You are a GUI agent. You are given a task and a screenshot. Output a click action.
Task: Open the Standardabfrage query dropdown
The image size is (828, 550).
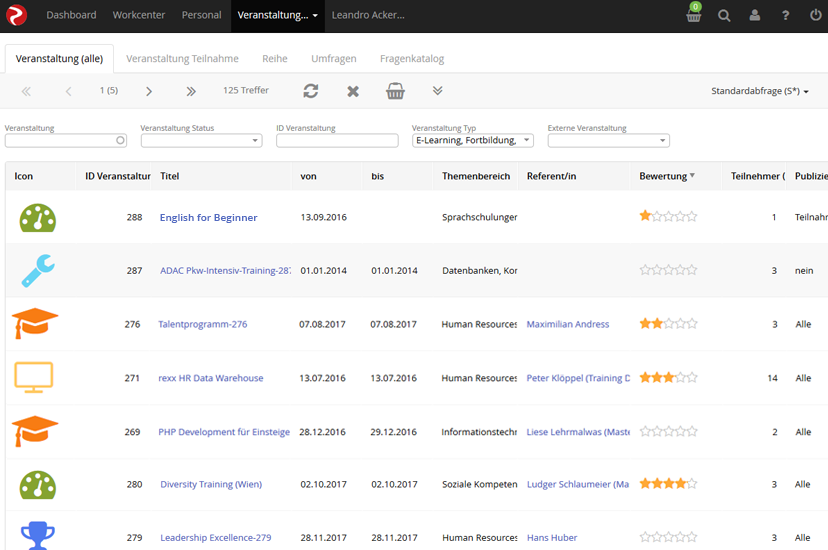coord(760,91)
